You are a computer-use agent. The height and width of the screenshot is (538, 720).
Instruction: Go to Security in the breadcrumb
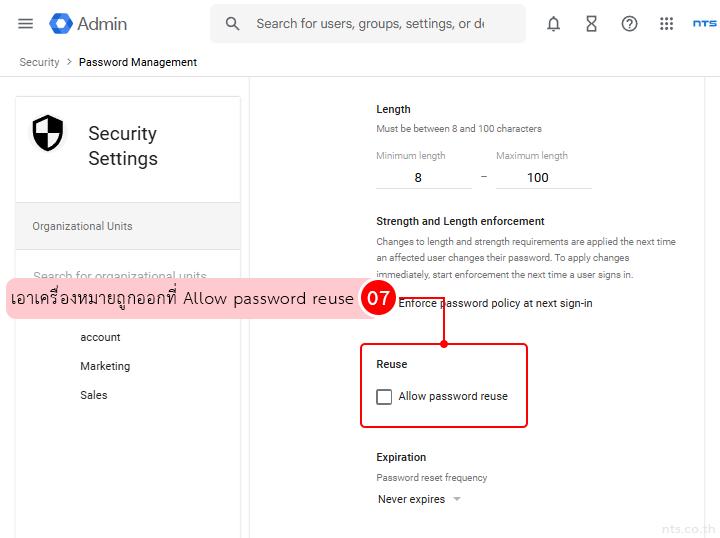[40, 62]
